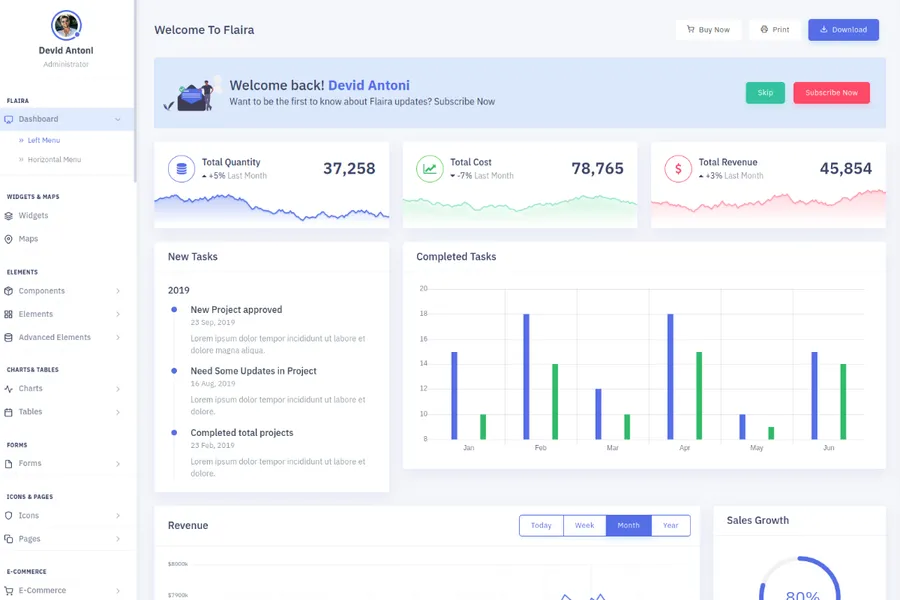Click the Download button

coord(843,30)
